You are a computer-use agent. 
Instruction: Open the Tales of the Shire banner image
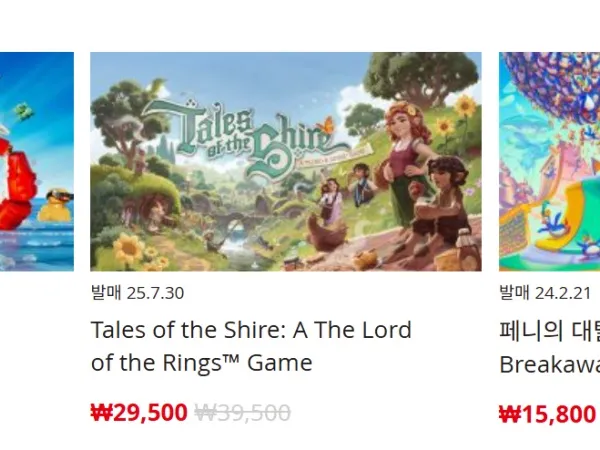coord(286,161)
